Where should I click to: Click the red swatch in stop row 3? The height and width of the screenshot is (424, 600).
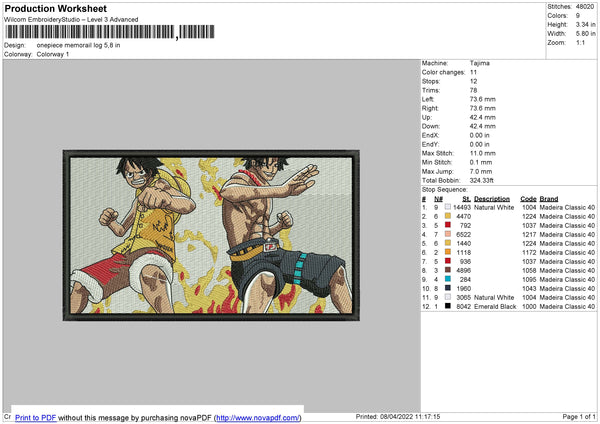click(x=448, y=225)
